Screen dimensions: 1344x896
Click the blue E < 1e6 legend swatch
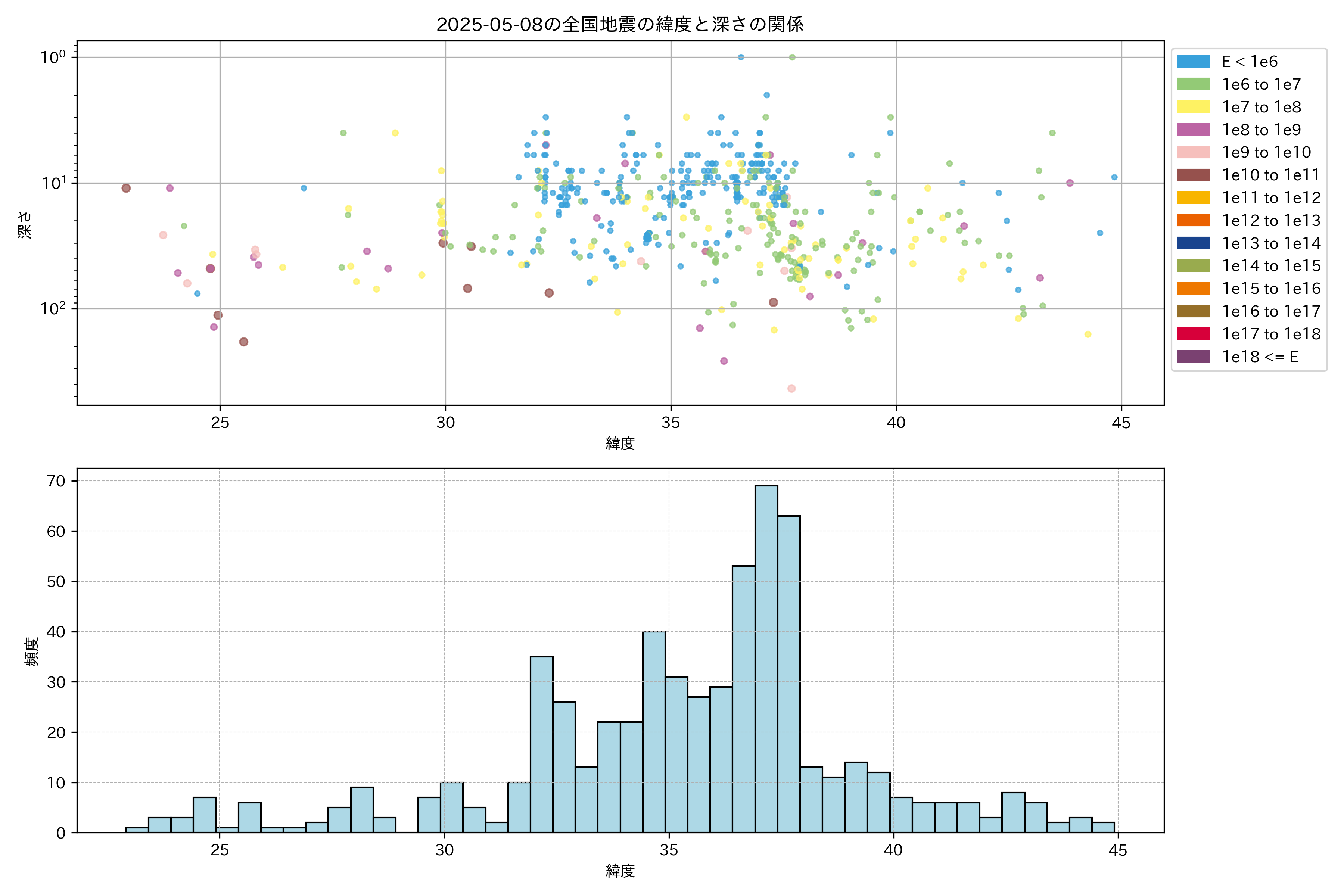(1193, 62)
